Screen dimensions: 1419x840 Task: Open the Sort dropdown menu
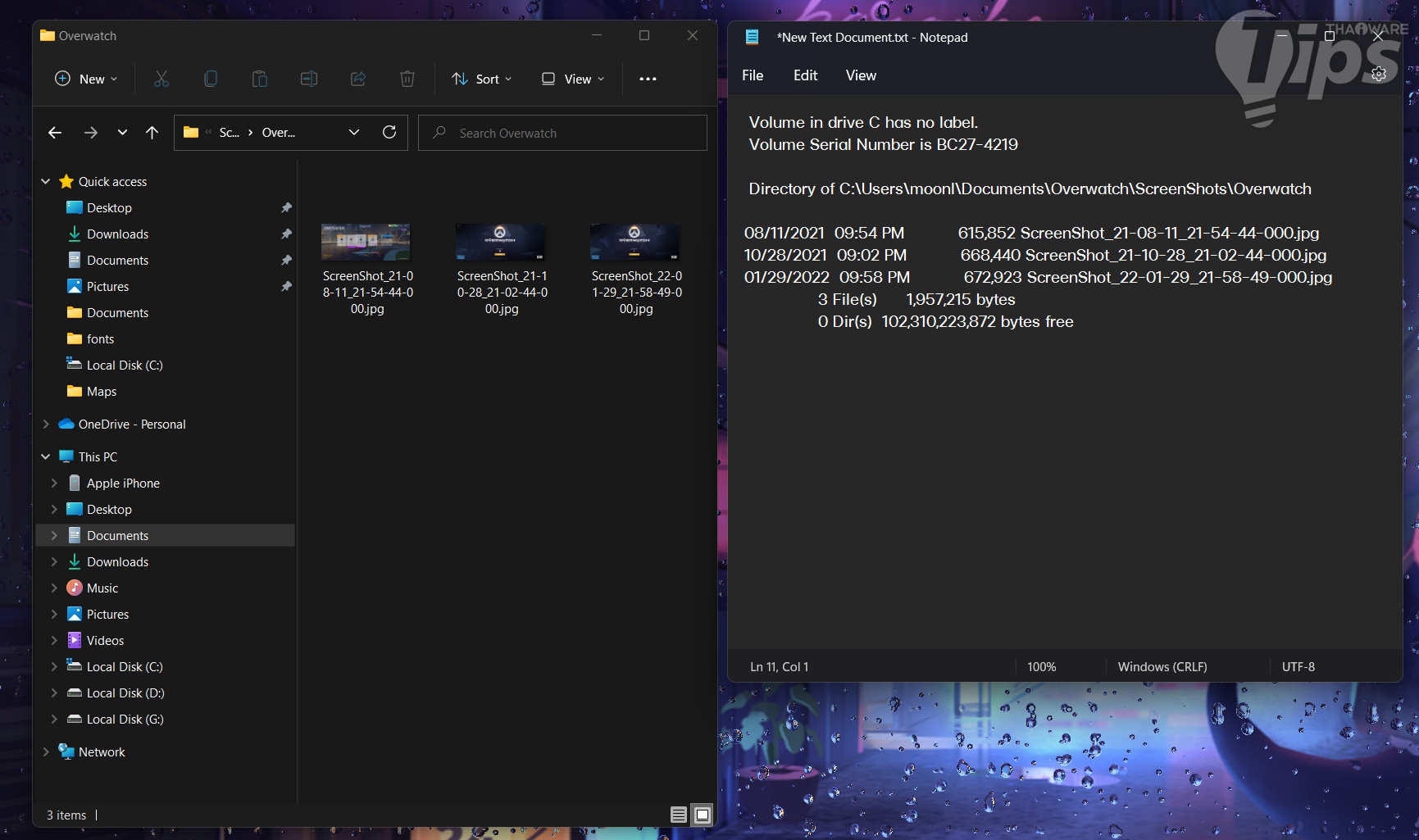click(482, 79)
